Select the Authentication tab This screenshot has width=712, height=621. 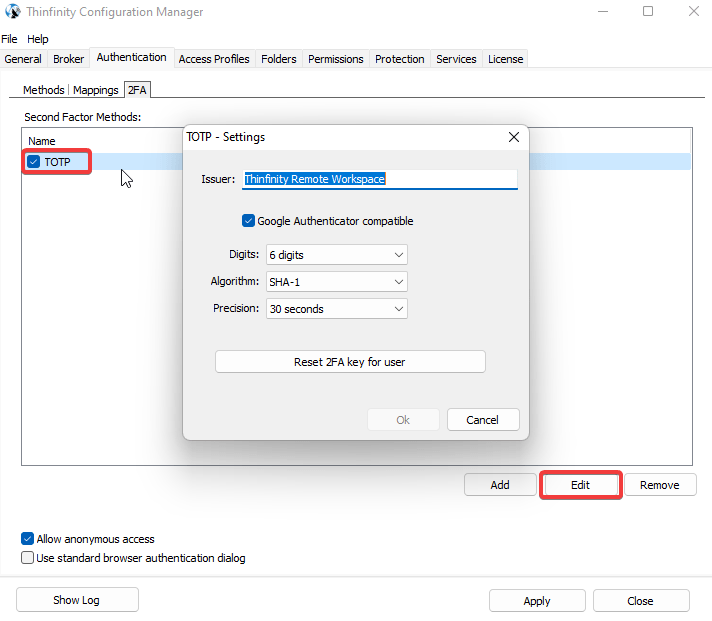132,58
